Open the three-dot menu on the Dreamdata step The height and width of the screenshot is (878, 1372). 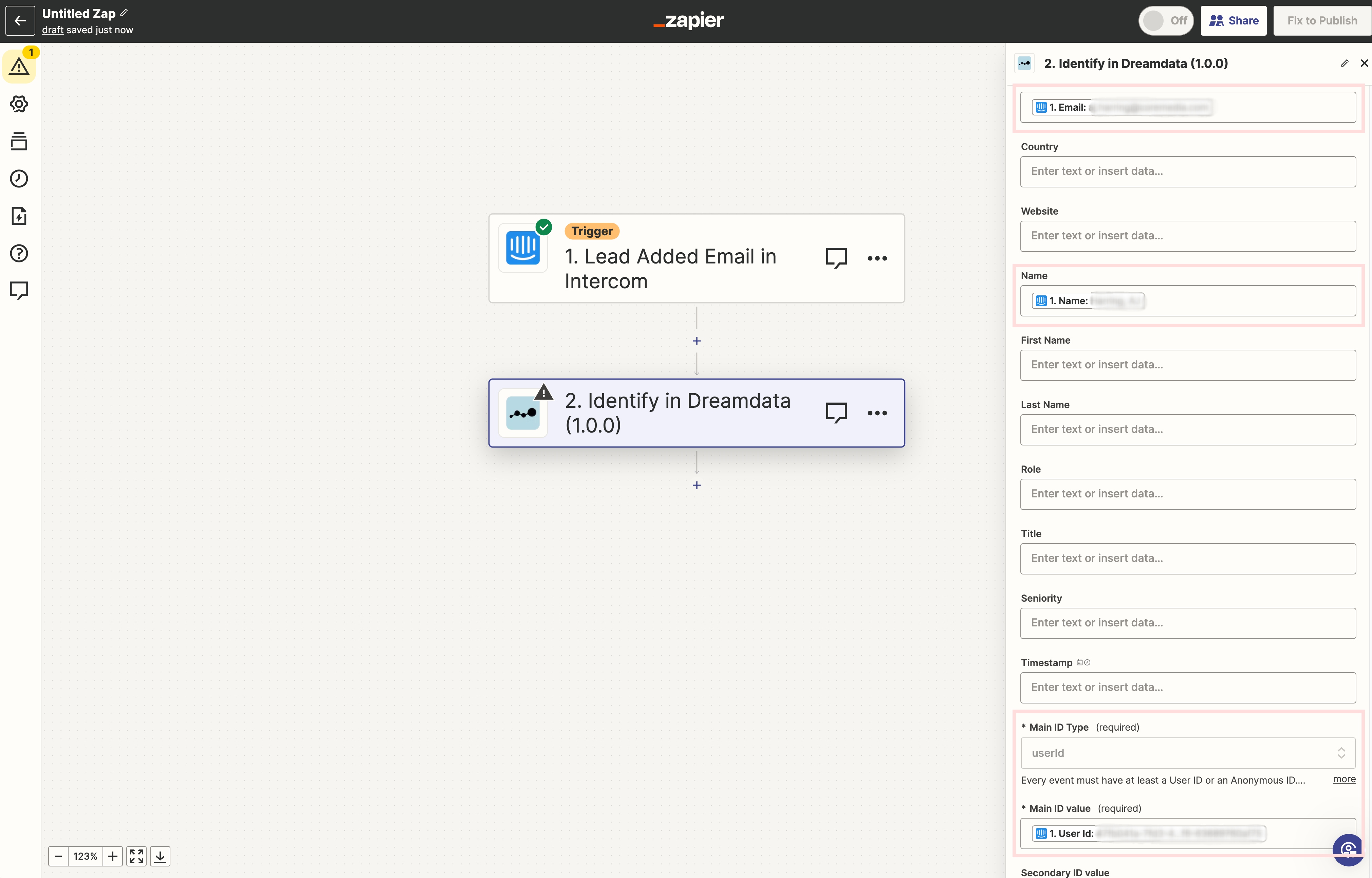(x=877, y=413)
